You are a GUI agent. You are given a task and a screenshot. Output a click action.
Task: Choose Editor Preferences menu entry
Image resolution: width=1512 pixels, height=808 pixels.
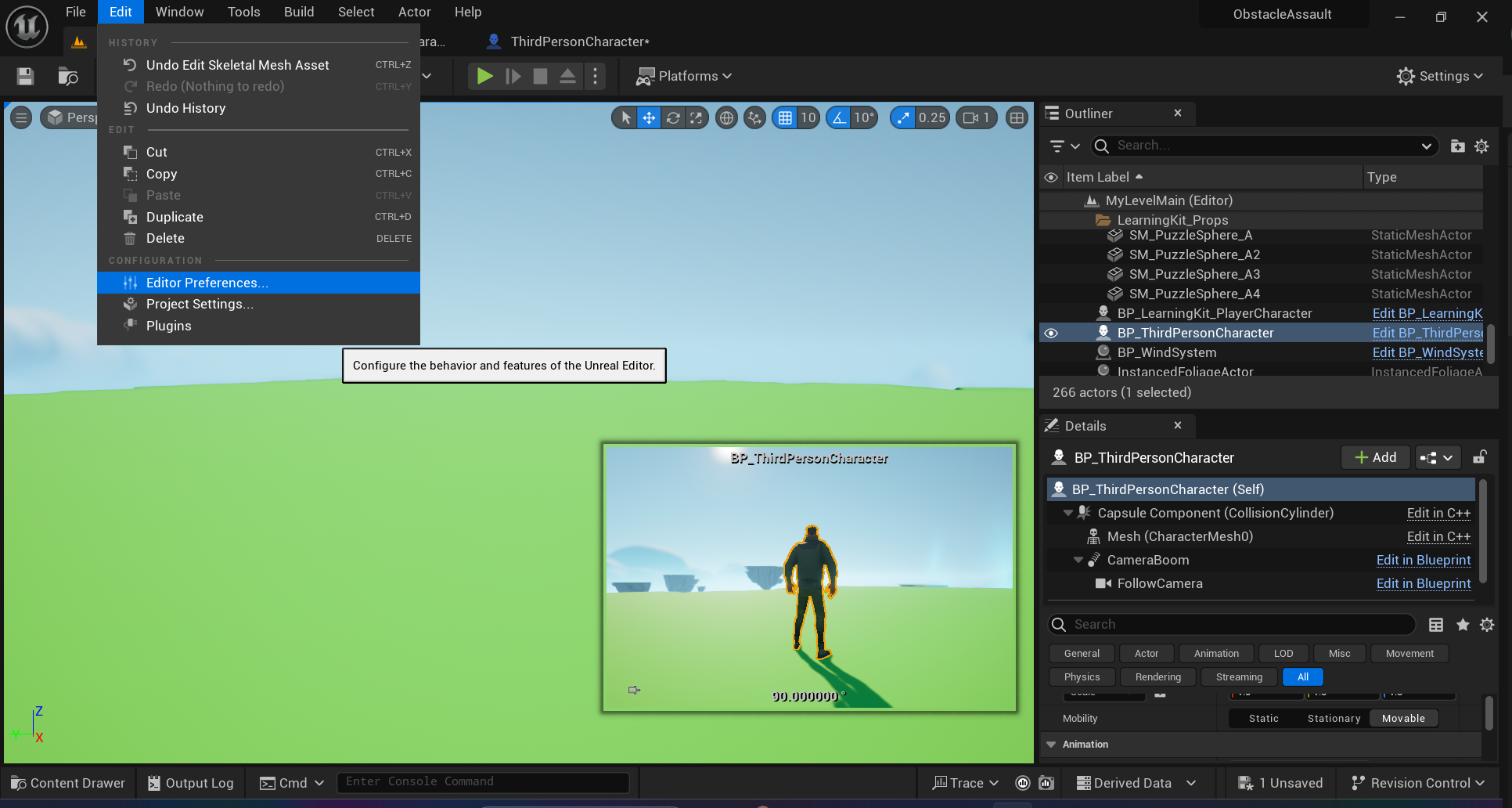click(x=258, y=283)
